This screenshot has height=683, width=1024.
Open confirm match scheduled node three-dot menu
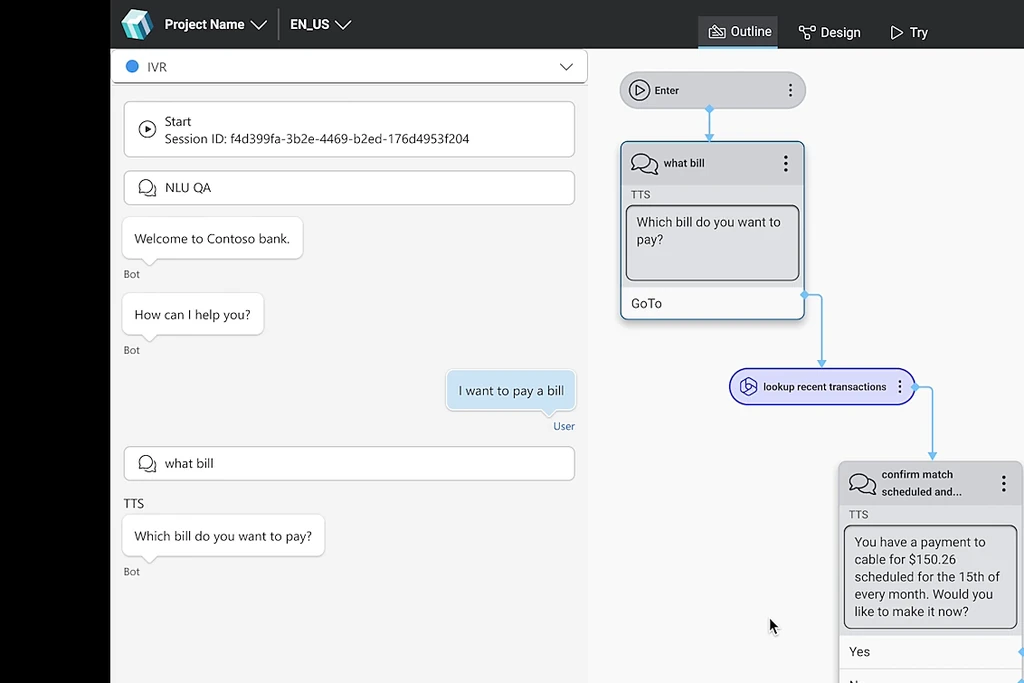tap(1004, 483)
